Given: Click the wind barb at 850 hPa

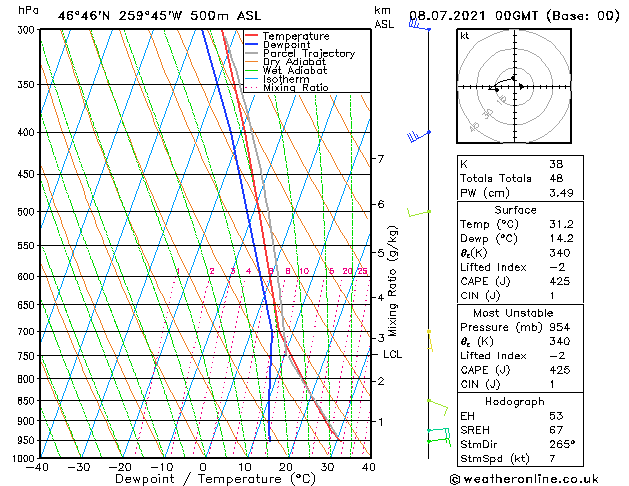Looking at the screenshot, I should pyautogui.click(x=438, y=407).
